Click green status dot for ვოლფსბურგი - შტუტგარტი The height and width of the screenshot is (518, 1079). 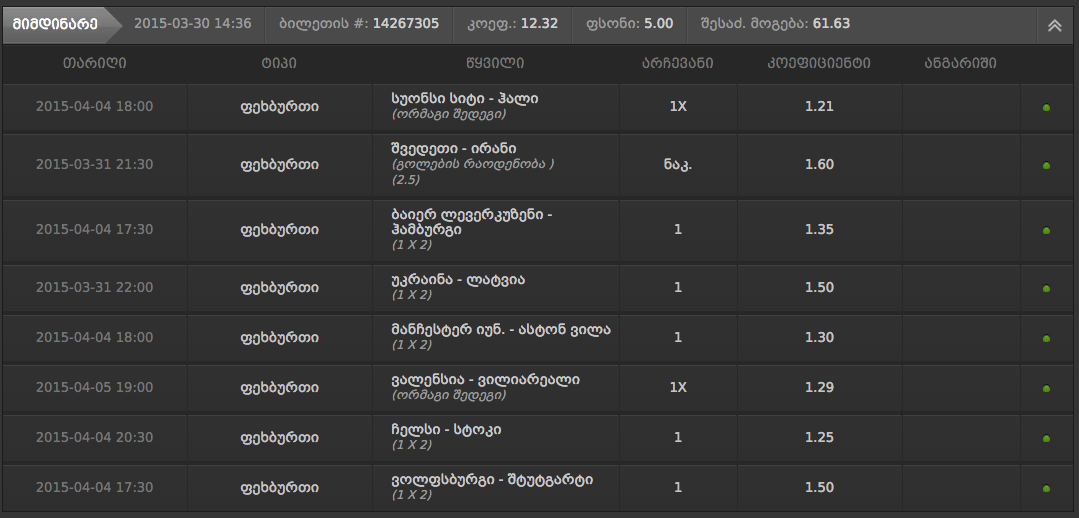pyautogui.click(x=1047, y=488)
